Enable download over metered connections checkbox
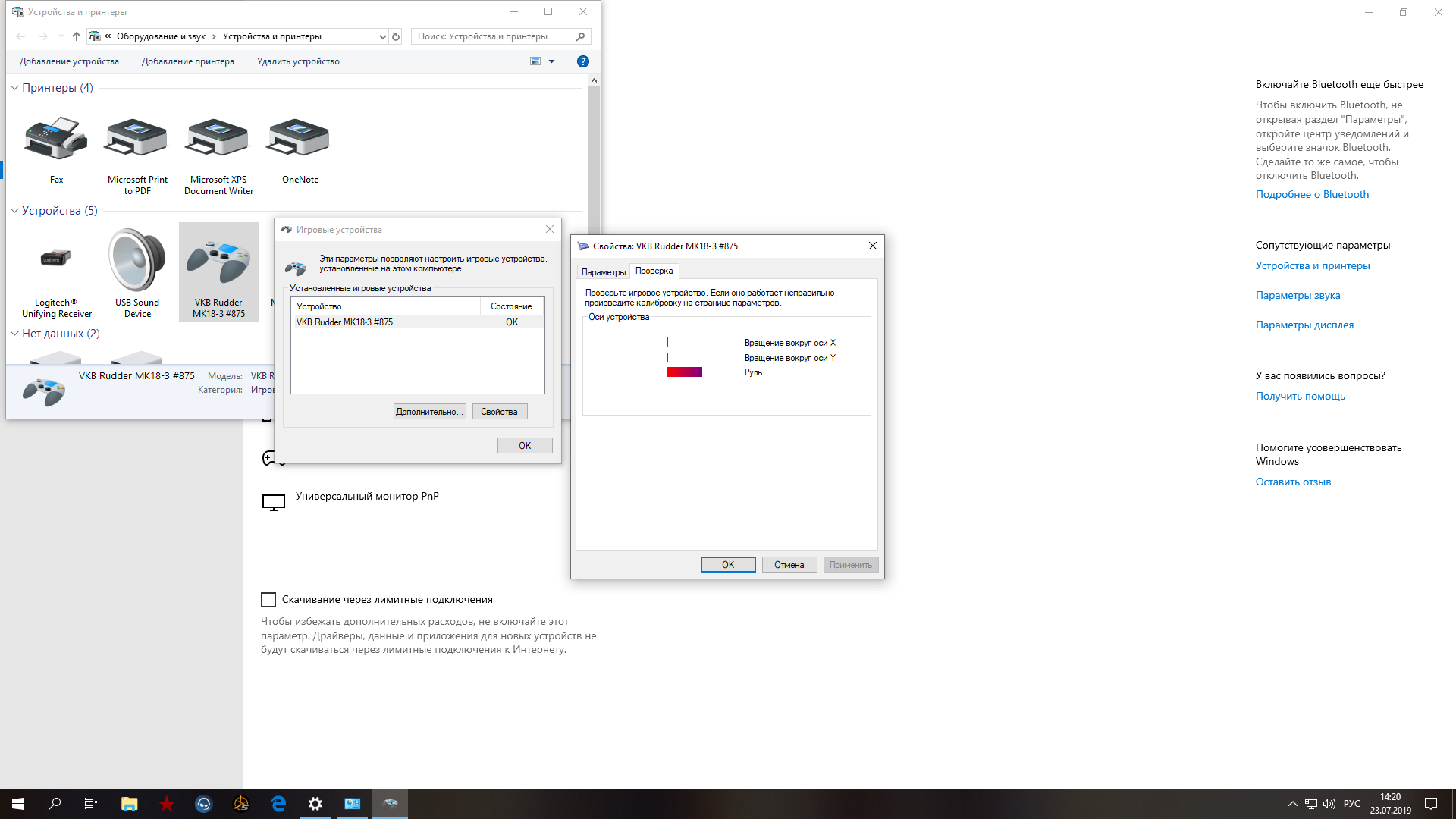This screenshot has width=1456, height=819. click(268, 600)
